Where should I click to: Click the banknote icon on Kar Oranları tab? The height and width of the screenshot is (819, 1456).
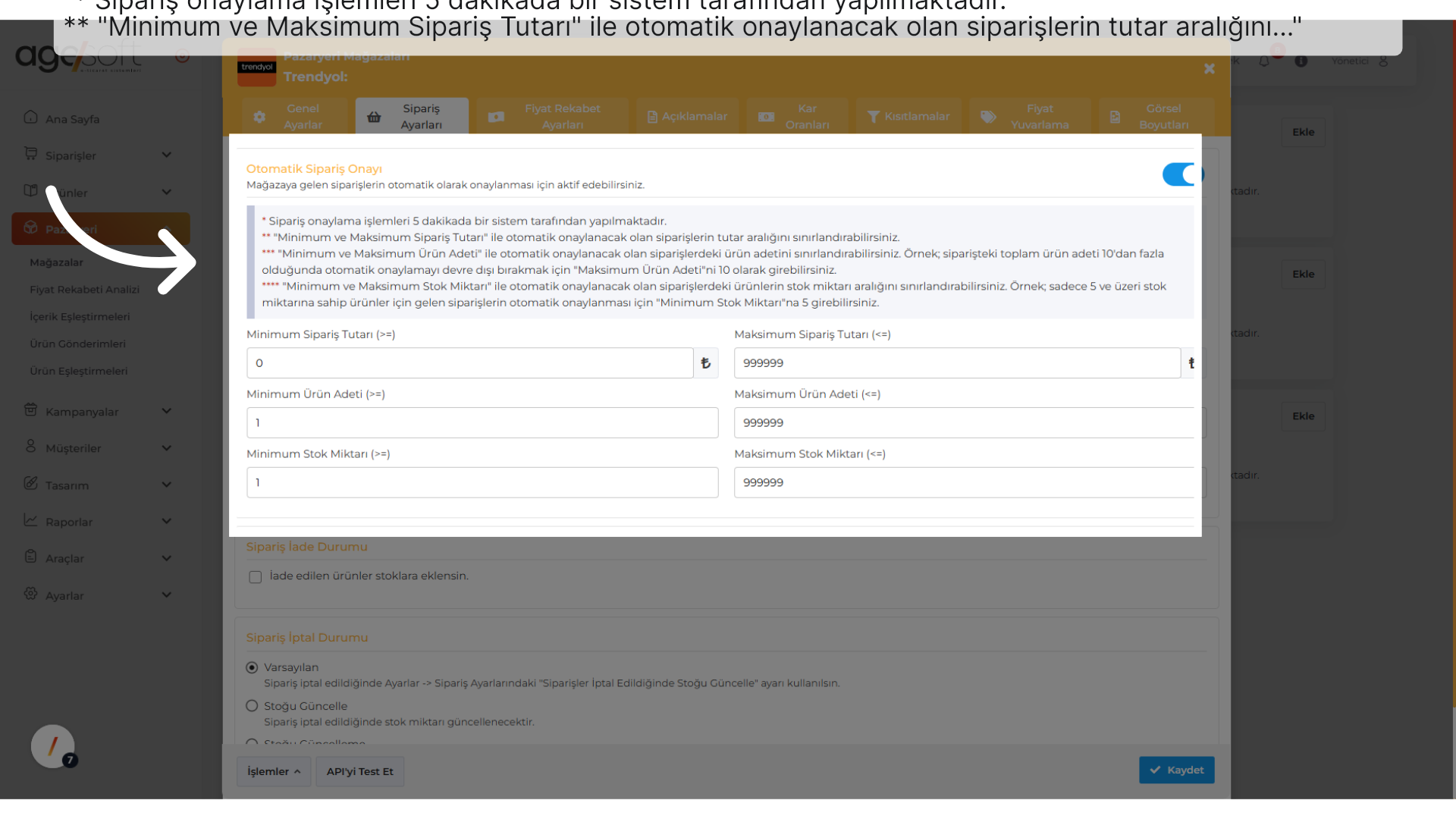(767, 117)
